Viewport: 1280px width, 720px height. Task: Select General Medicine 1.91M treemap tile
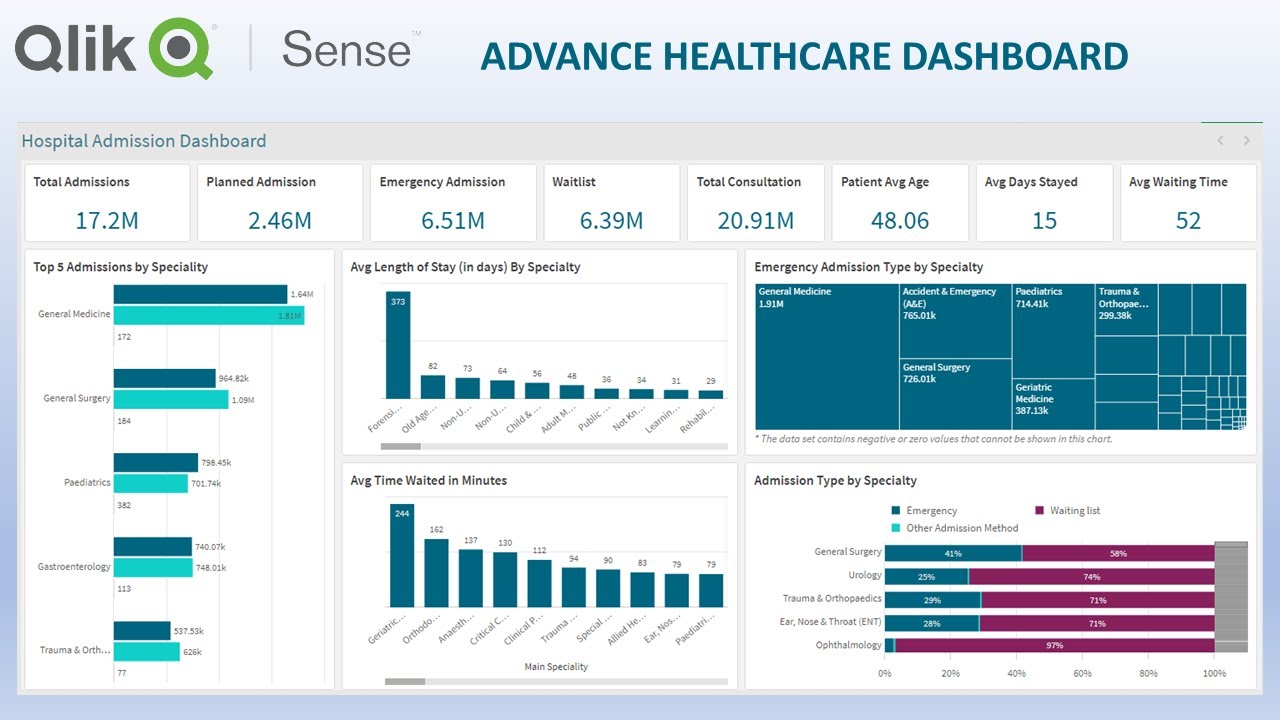point(827,357)
